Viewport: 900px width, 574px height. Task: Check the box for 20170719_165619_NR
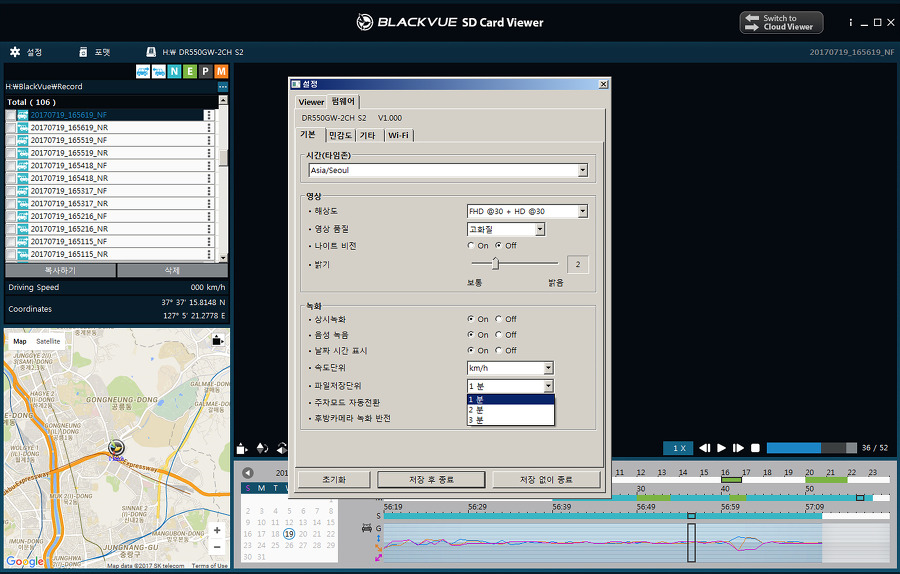click(10, 127)
